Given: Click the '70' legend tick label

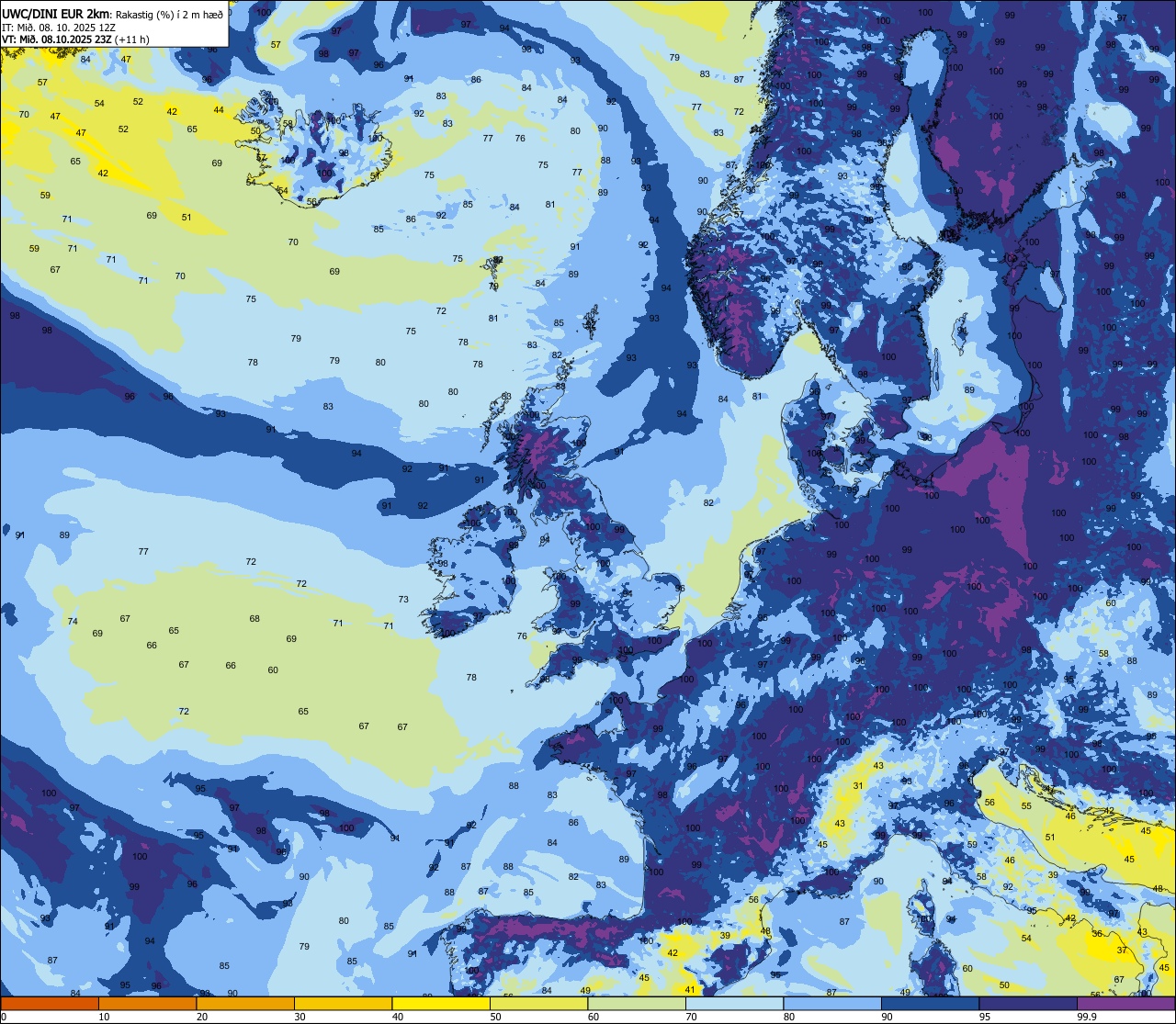Looking at the screenshot, I should click(691, 1017).
